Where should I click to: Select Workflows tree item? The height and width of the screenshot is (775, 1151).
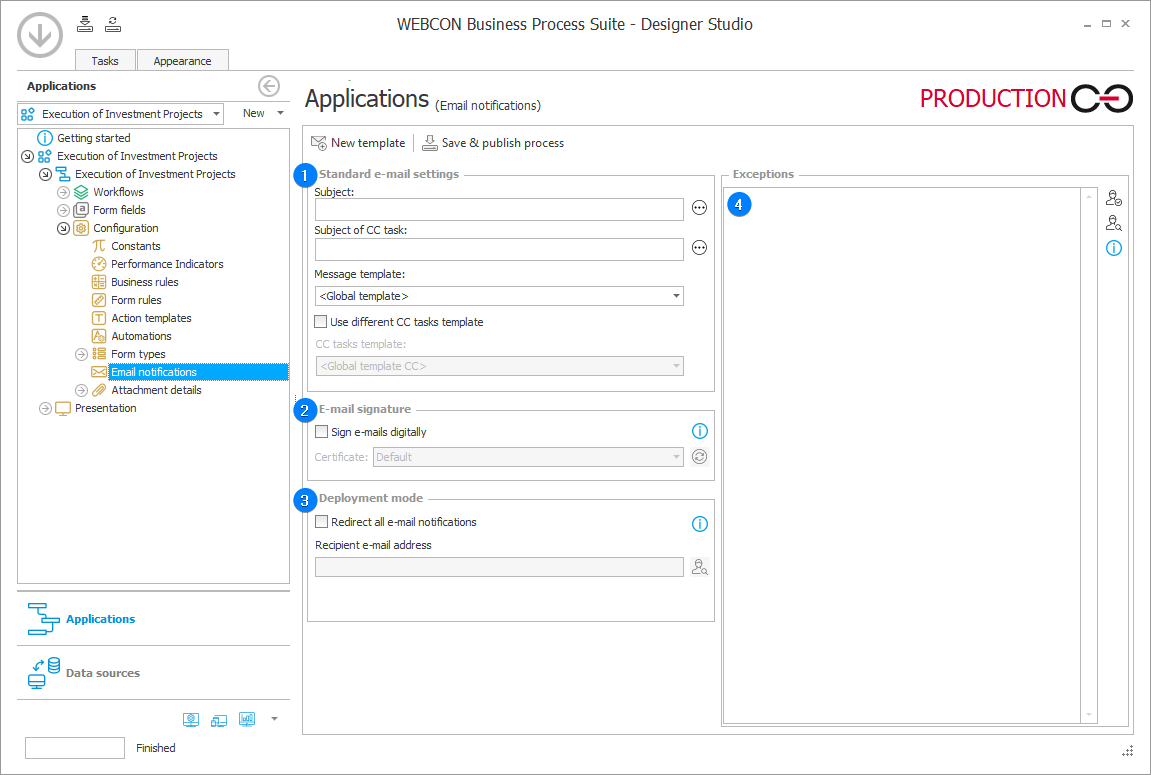tap(118, 192)
